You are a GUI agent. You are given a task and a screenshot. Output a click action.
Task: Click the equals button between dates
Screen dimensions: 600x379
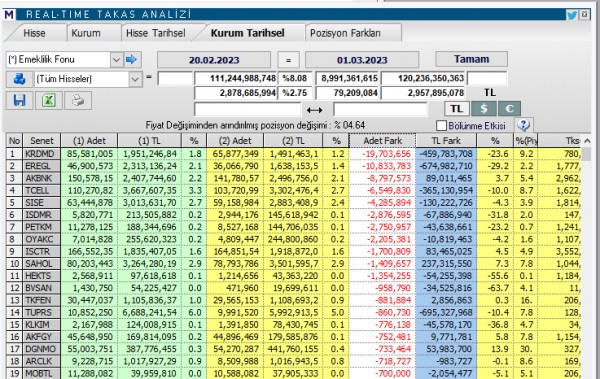(x=288, y=60)
